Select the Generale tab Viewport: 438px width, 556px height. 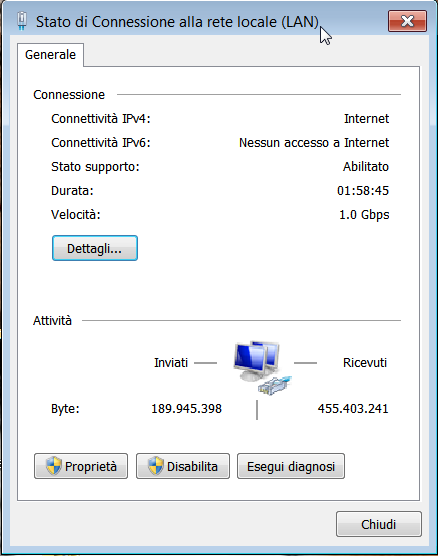[x=50, y=55]
